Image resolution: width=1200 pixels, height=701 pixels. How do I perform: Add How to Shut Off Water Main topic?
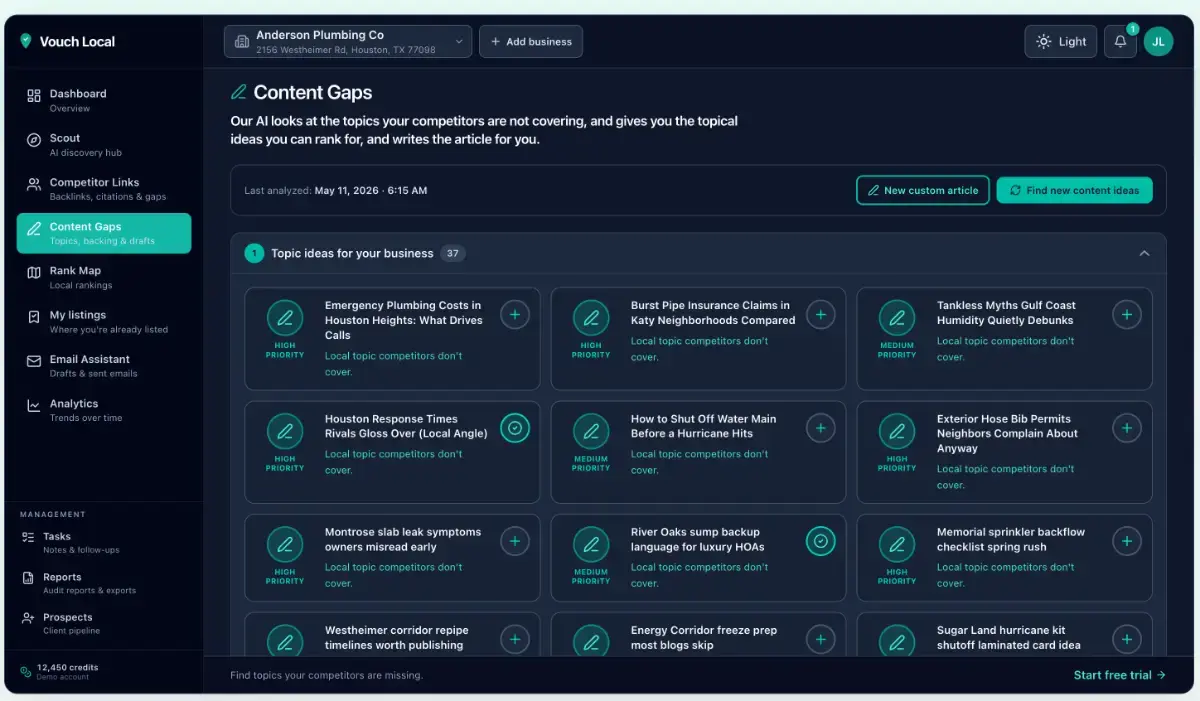coord(821,428)
